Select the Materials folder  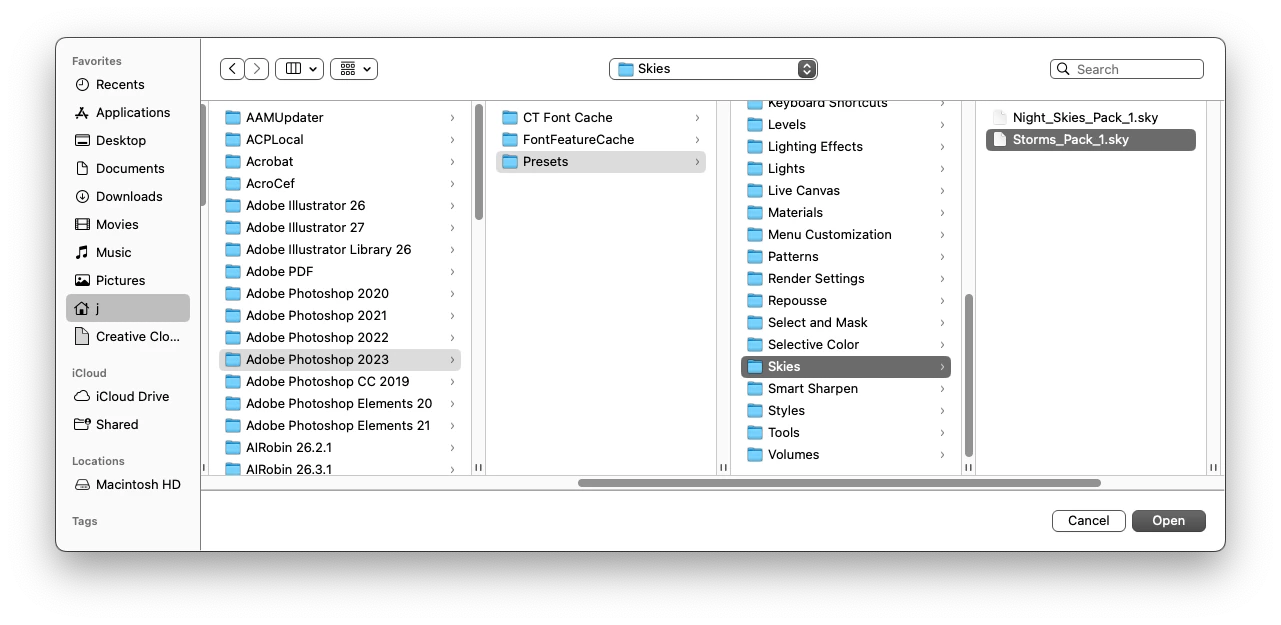click(846, 213)
